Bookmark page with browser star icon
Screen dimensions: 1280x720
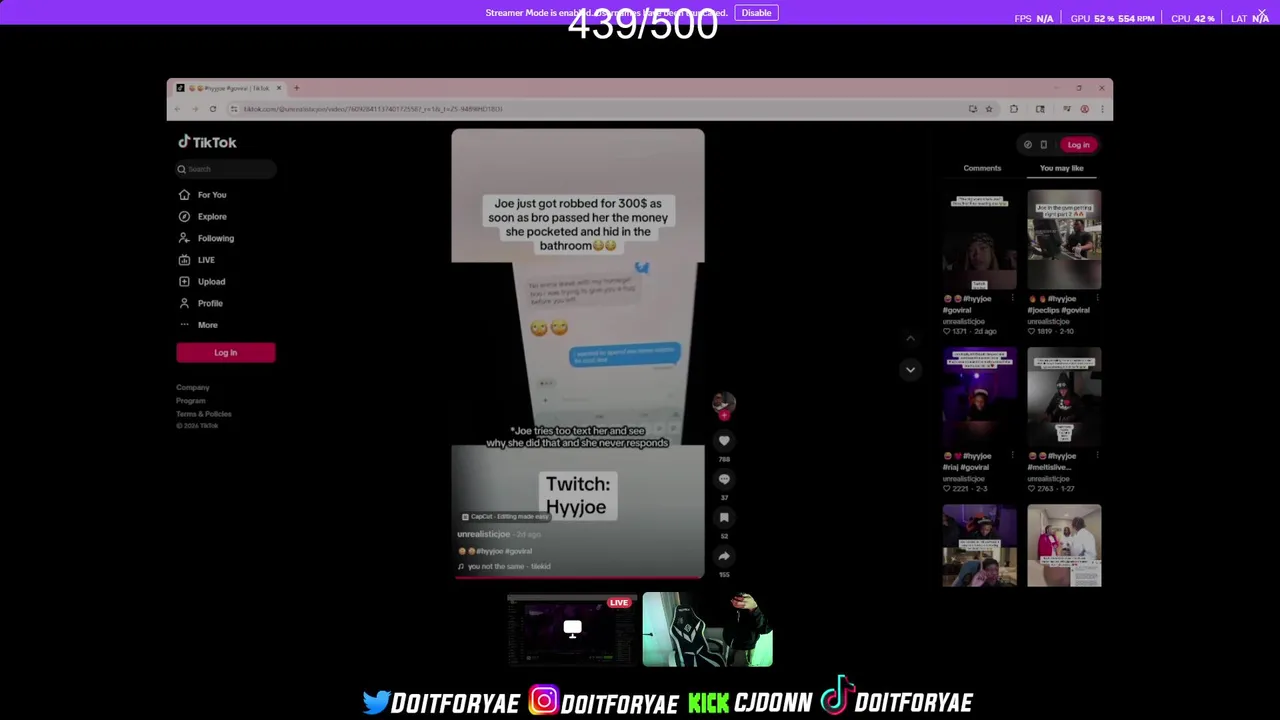(x=989, y=109)
